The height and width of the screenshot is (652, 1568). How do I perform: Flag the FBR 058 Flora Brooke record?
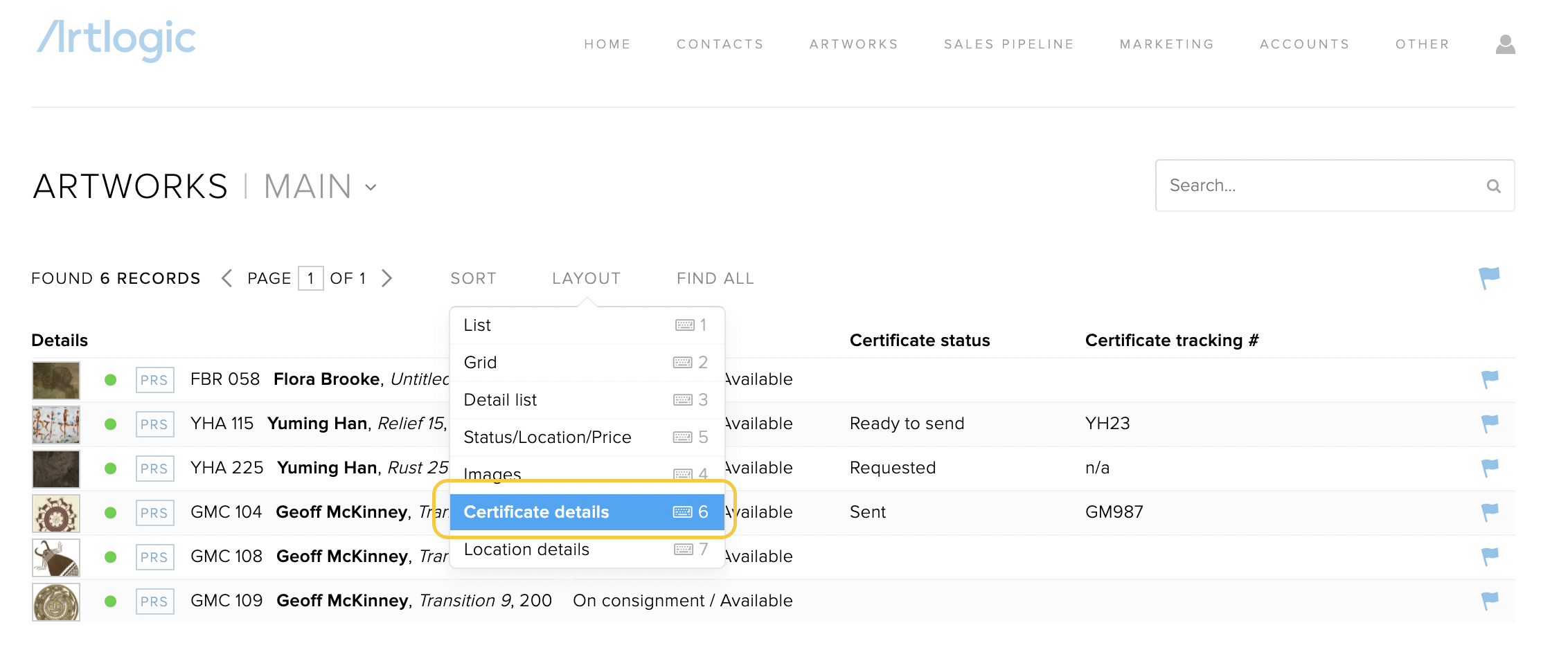pos(1489,379)
